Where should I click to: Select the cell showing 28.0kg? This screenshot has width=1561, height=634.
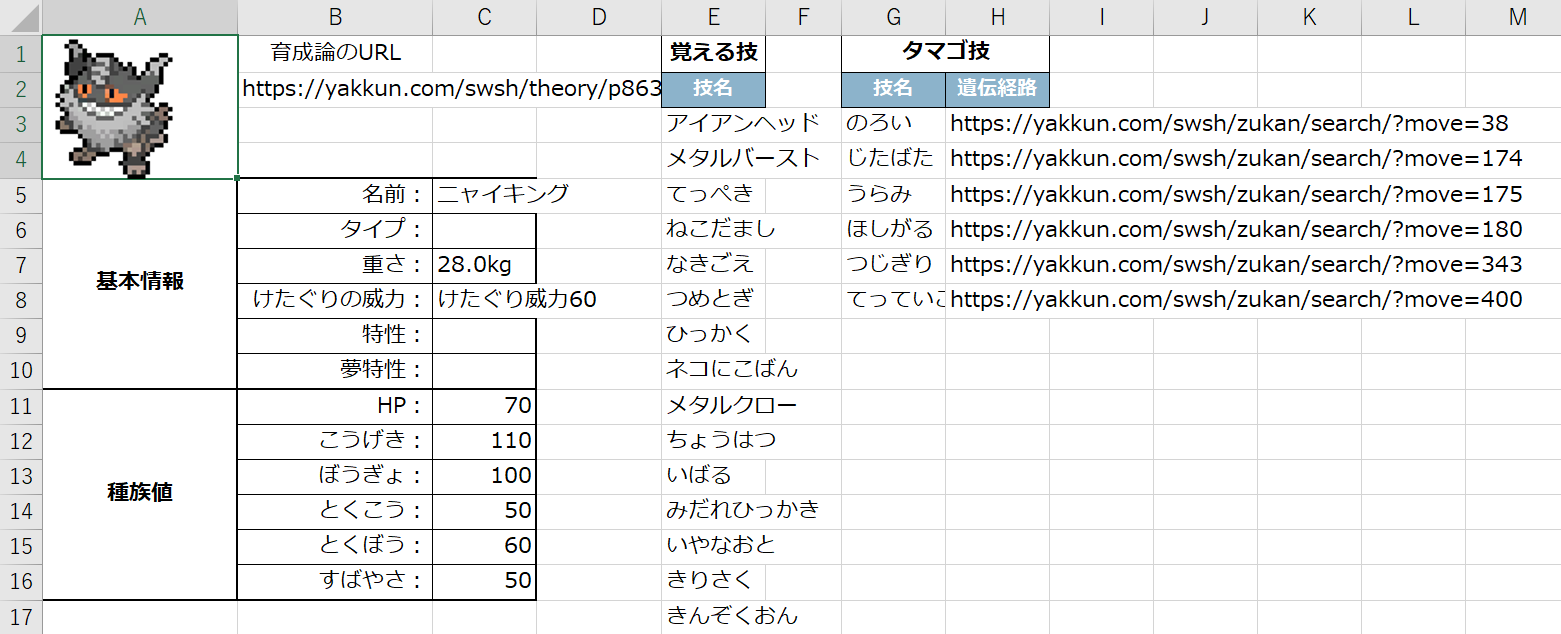(x=485, y=264)
